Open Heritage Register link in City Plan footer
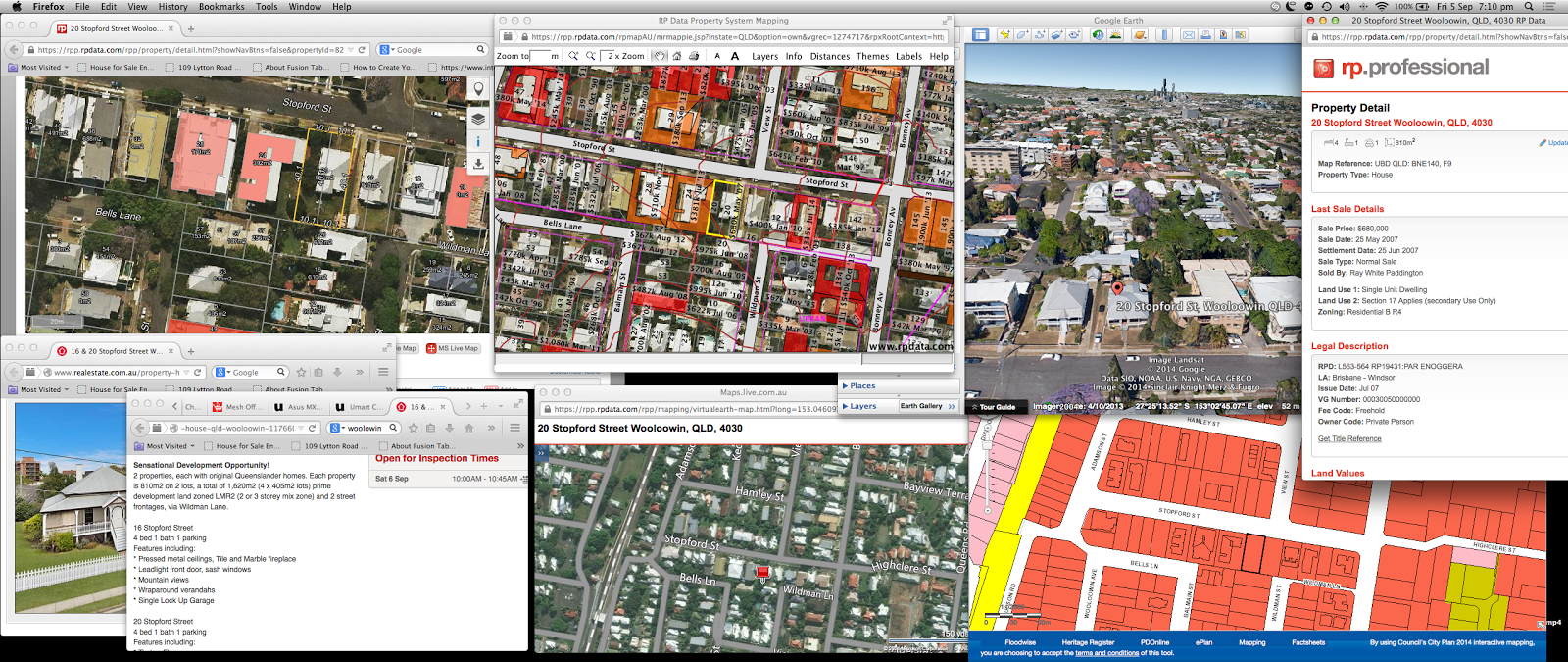This screenshot has height=662, width=1568. (1088, 642)
